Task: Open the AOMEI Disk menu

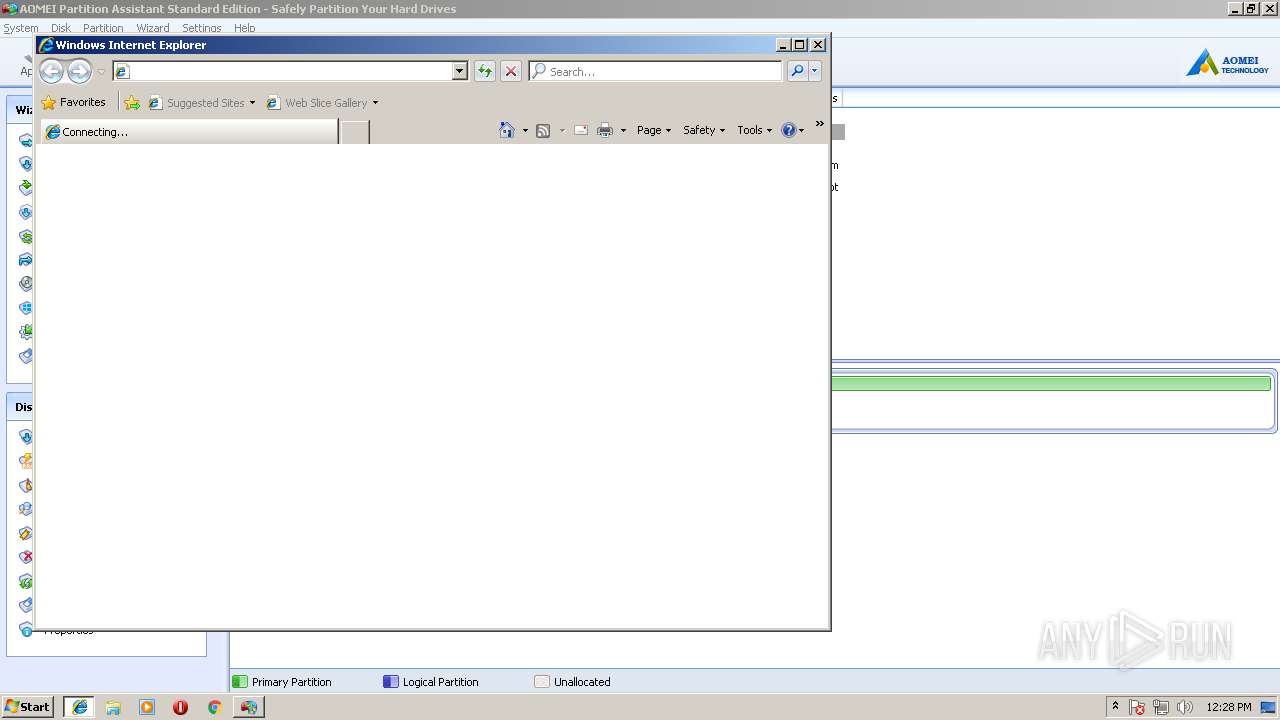Action: (x=61, y=28)
